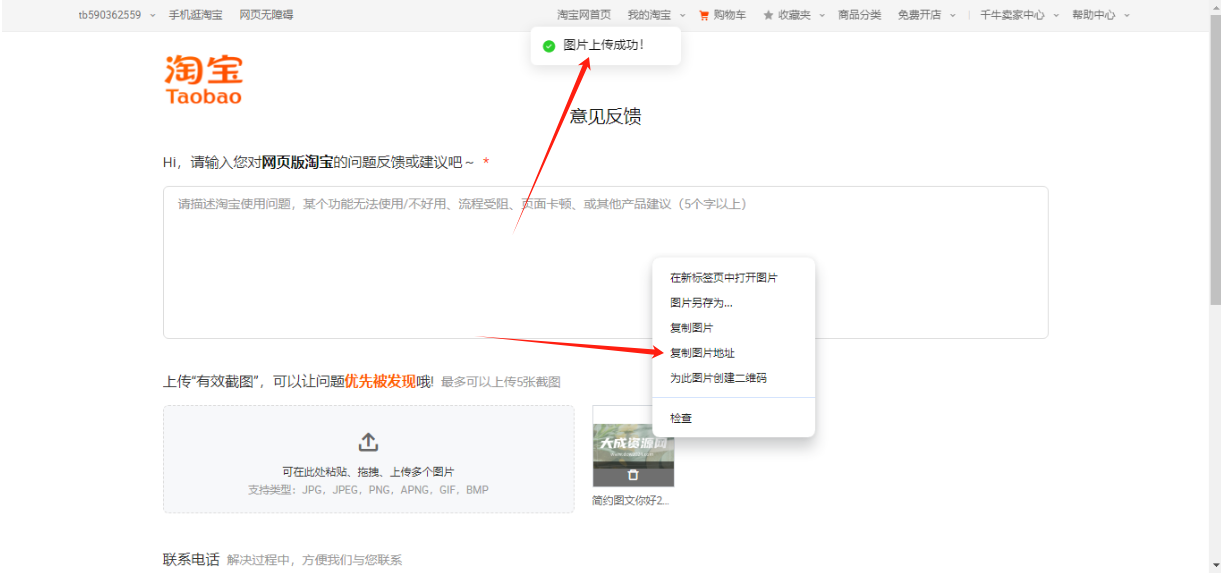
Task: Click the upload arrow icon
Action: coord(368,442)
